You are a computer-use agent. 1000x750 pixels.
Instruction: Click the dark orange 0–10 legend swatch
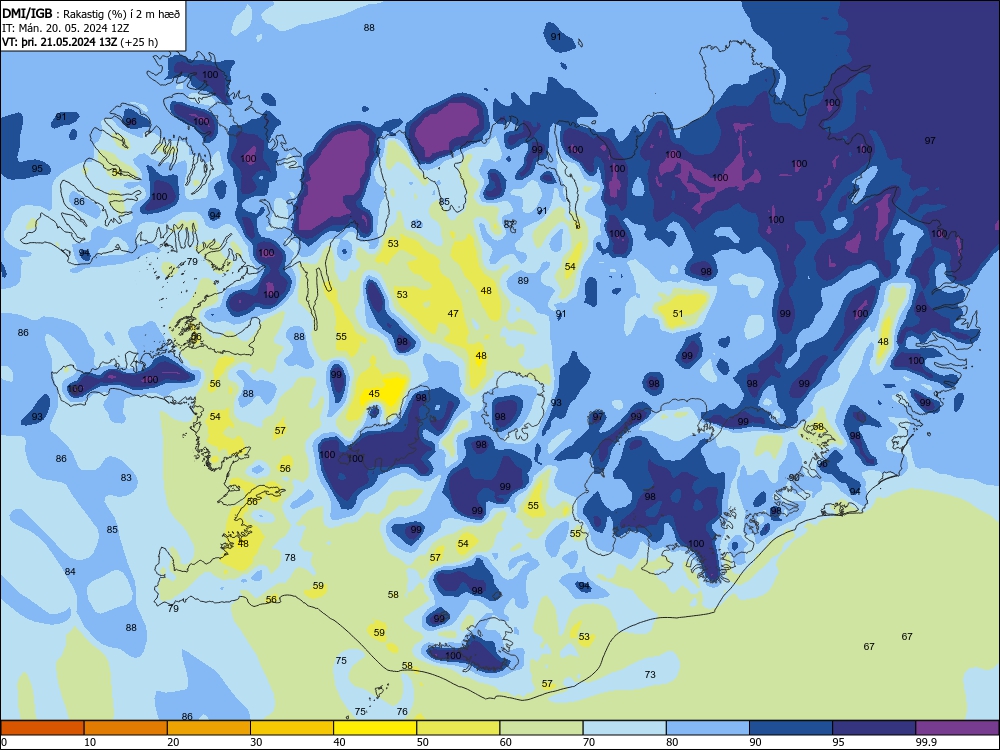point(42,728)
